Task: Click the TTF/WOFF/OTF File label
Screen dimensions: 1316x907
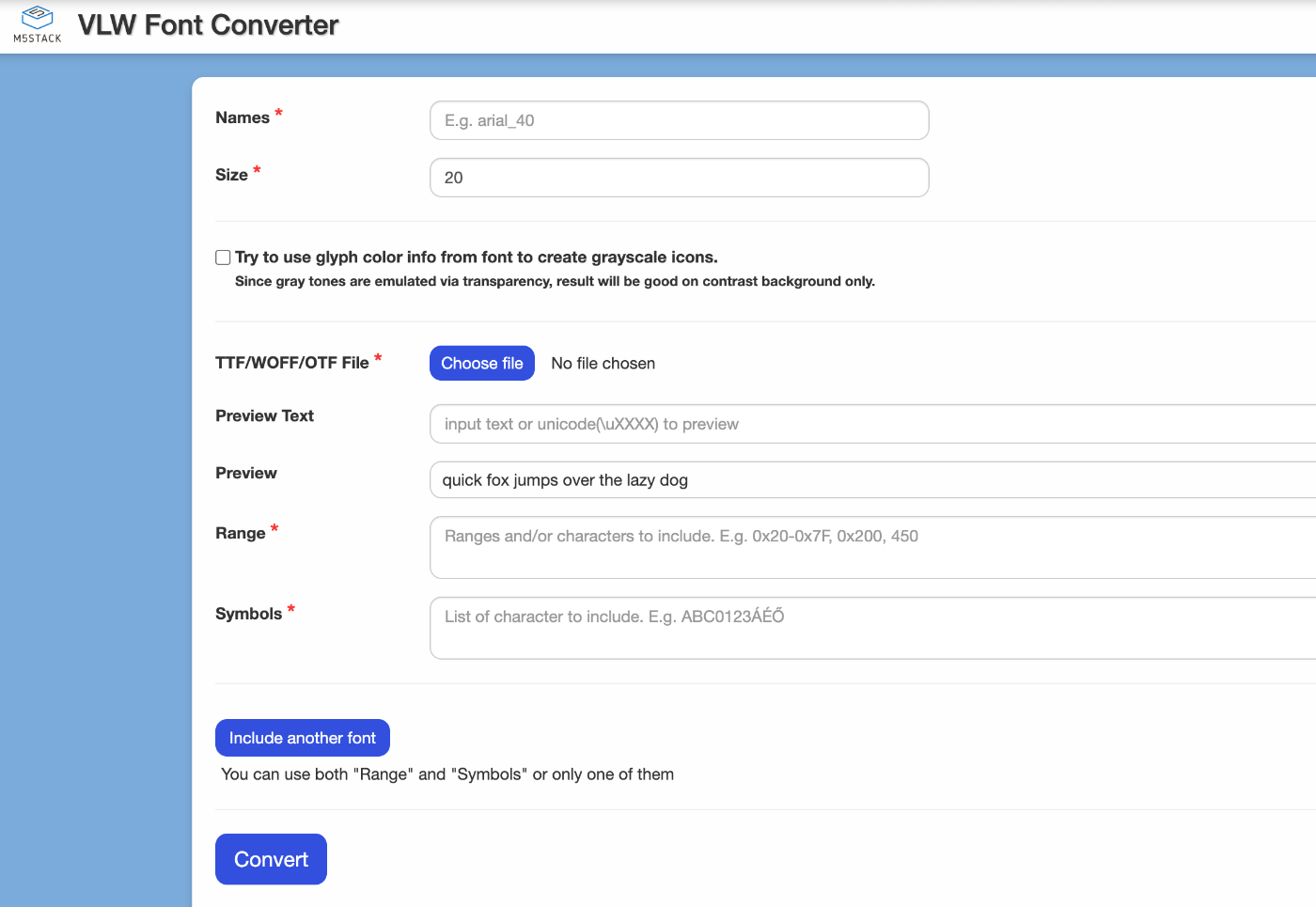Action: (x=291, y=363)
